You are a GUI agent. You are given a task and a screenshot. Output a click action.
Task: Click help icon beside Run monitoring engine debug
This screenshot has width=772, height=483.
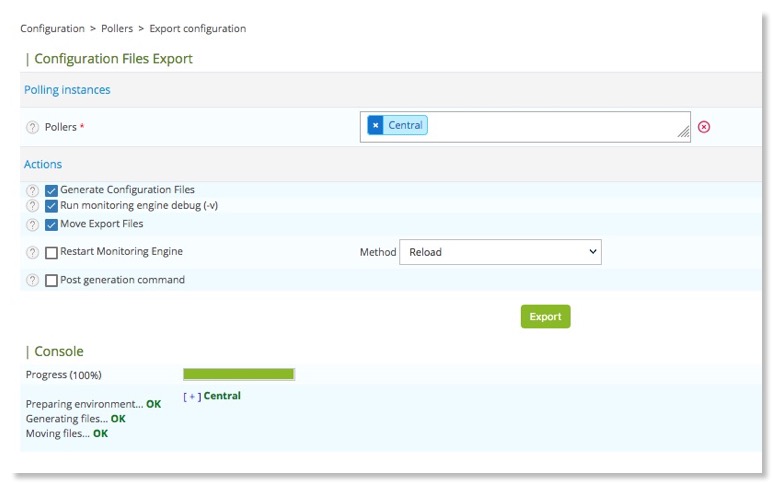(32, 206)
